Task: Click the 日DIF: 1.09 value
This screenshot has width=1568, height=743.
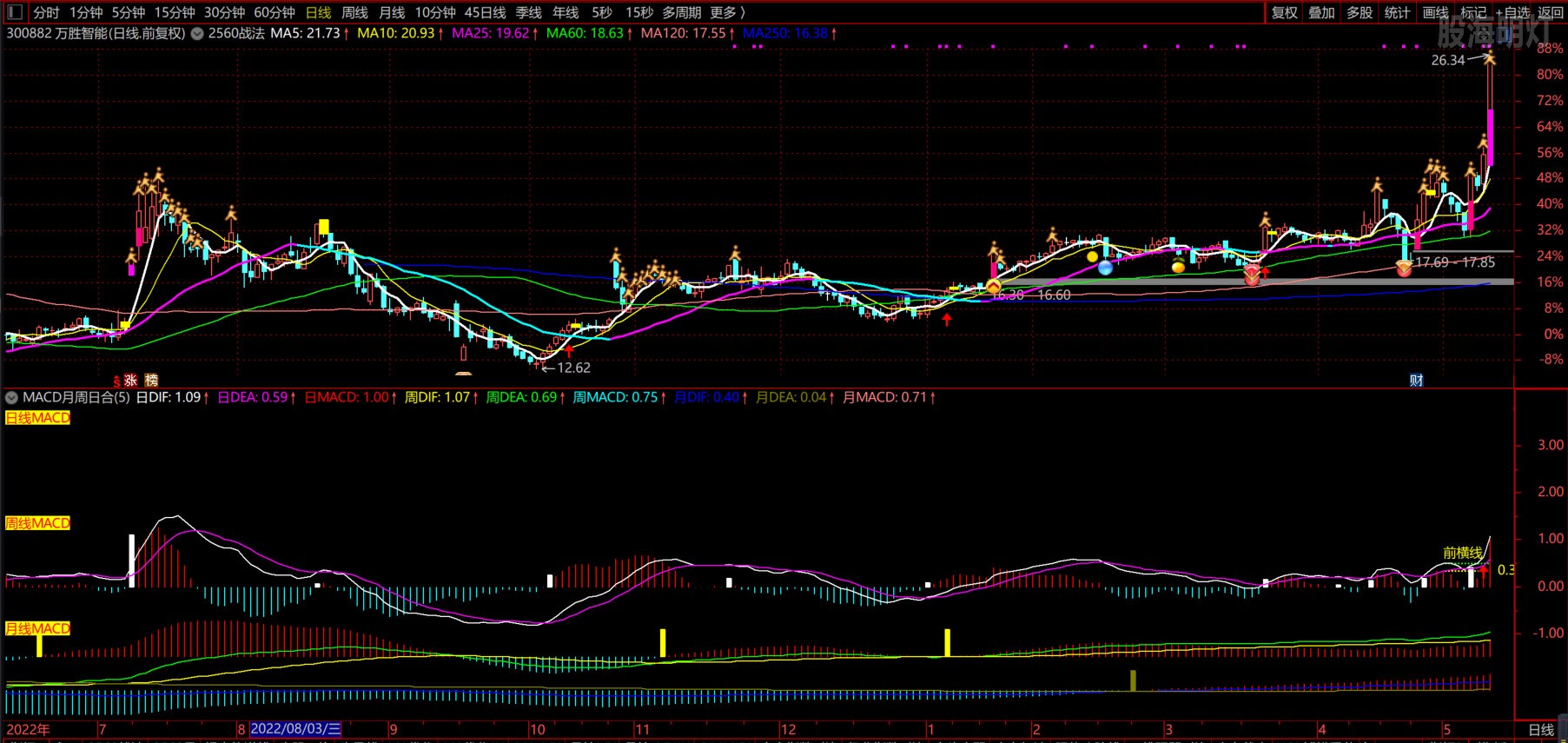Action: [x=169, y=397]
